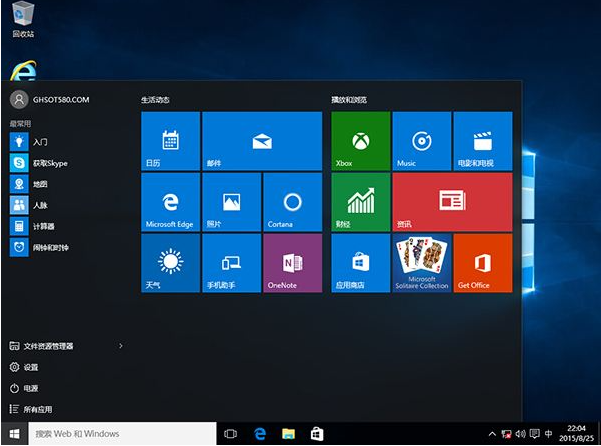Screen dimensions: 601x446
Task: Click the 电源 power button
Action: click(x=30, y=388)
